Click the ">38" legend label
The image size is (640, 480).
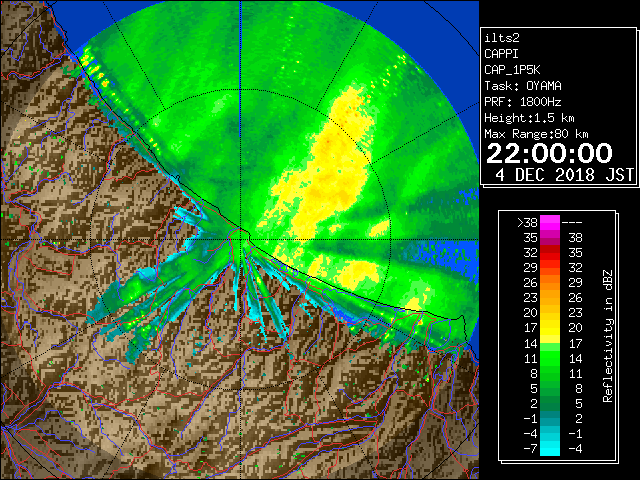[x=527, y=222]
